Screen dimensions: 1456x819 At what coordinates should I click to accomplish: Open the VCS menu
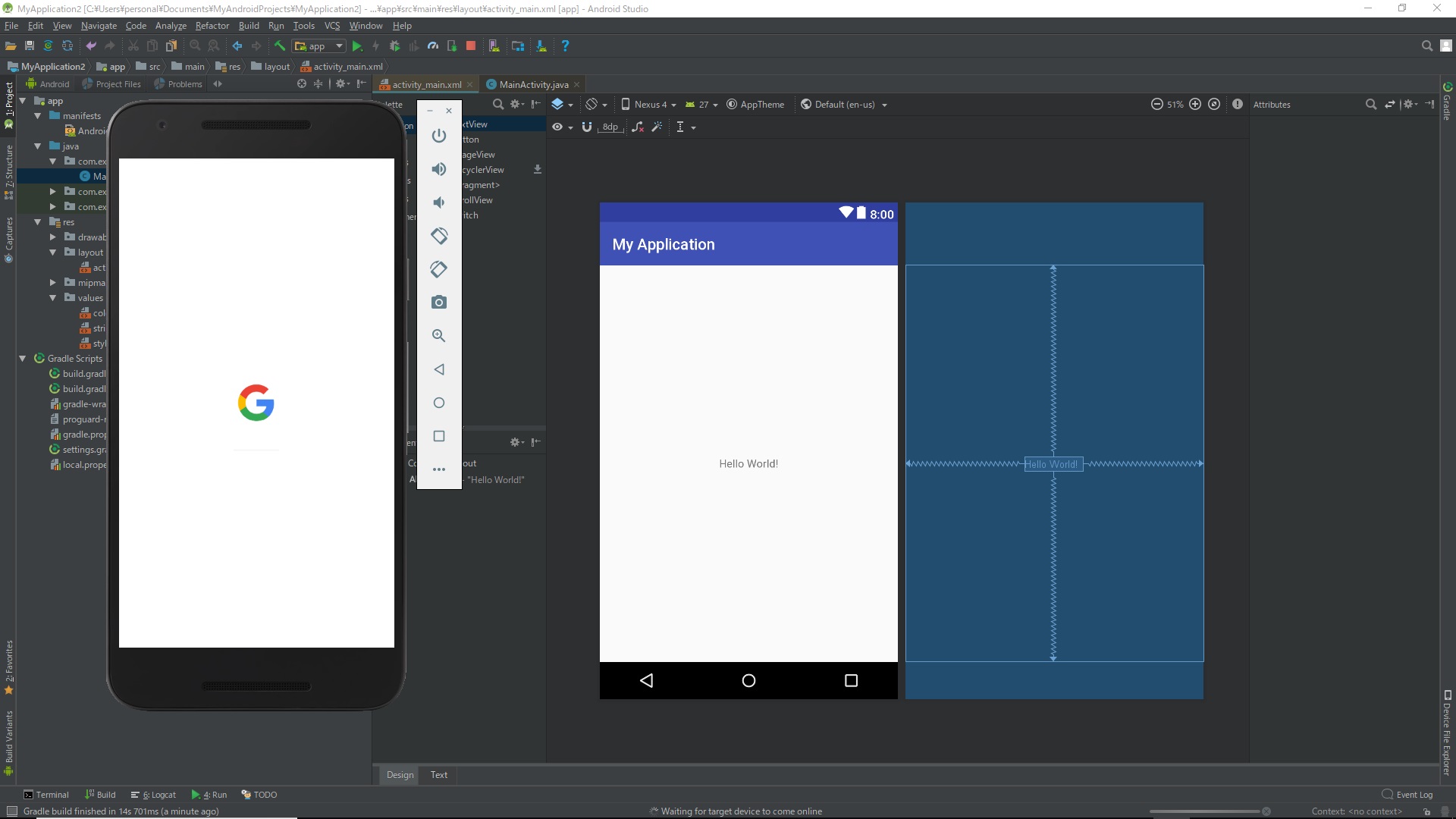332,26
